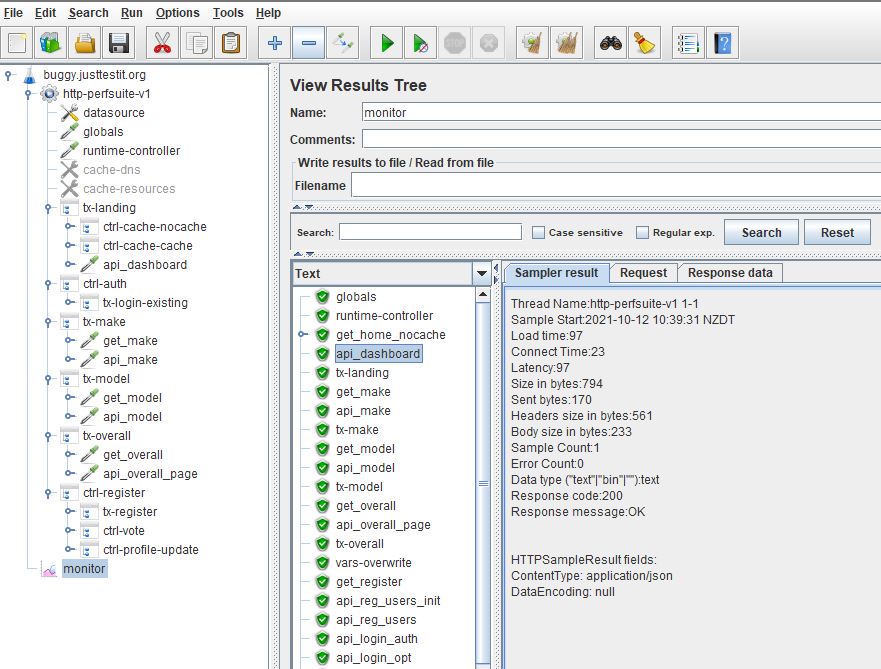Open the Options menu
881x669 pixels.
pyautogui.click(x=178, y=13)
